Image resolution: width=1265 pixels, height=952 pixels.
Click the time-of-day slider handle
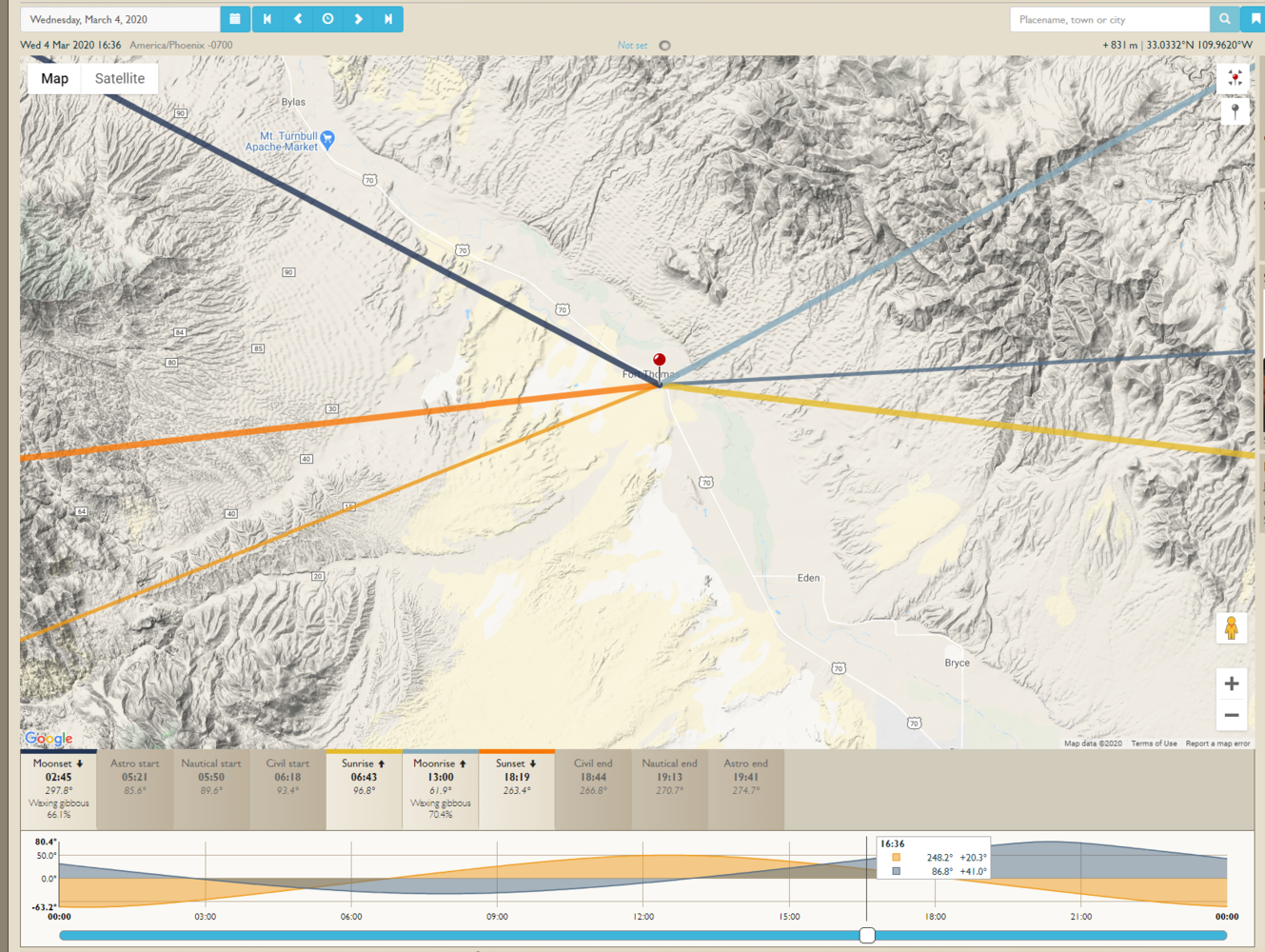pyautogui.click(x=867, y=935)
